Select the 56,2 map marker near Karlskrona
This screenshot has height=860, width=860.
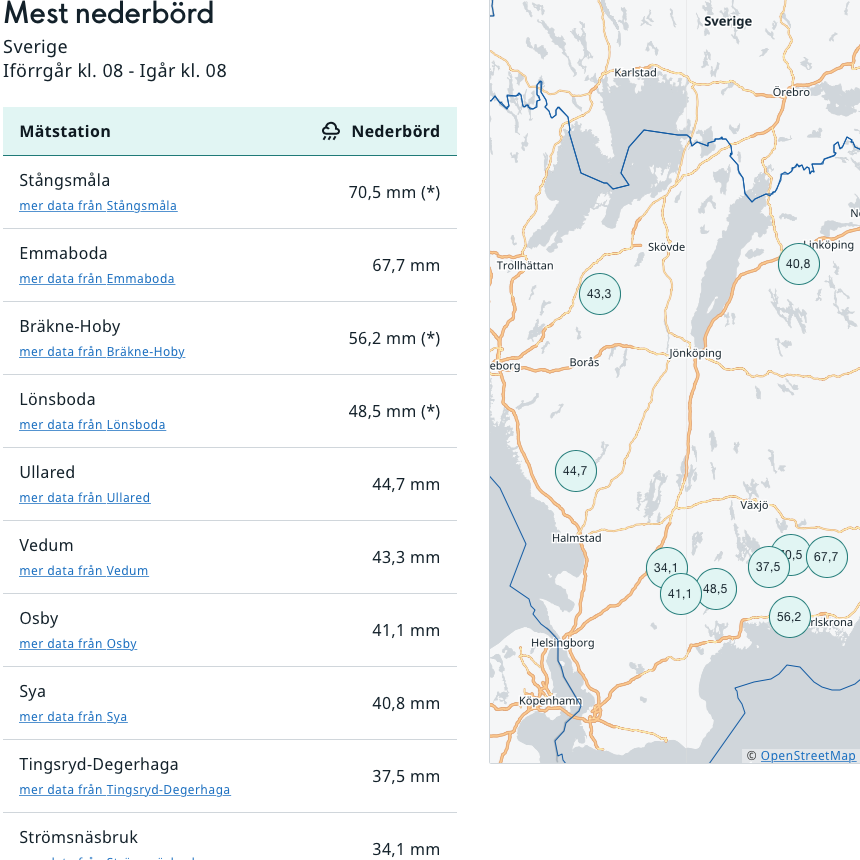(789, 617)
